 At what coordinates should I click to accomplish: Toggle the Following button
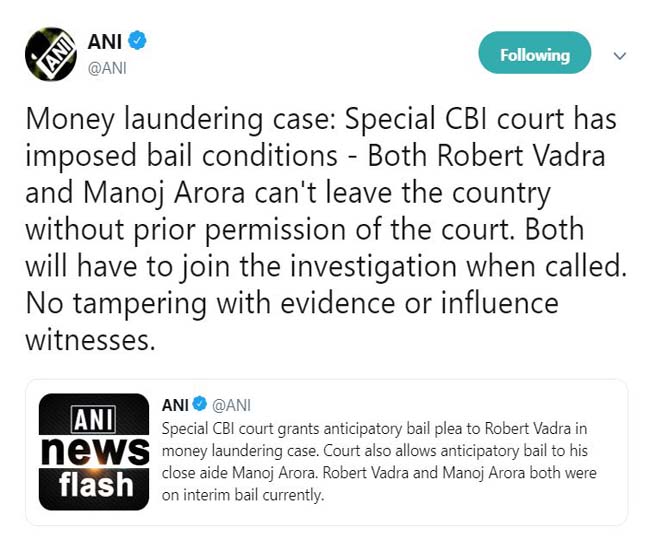[x=534, y=55]
